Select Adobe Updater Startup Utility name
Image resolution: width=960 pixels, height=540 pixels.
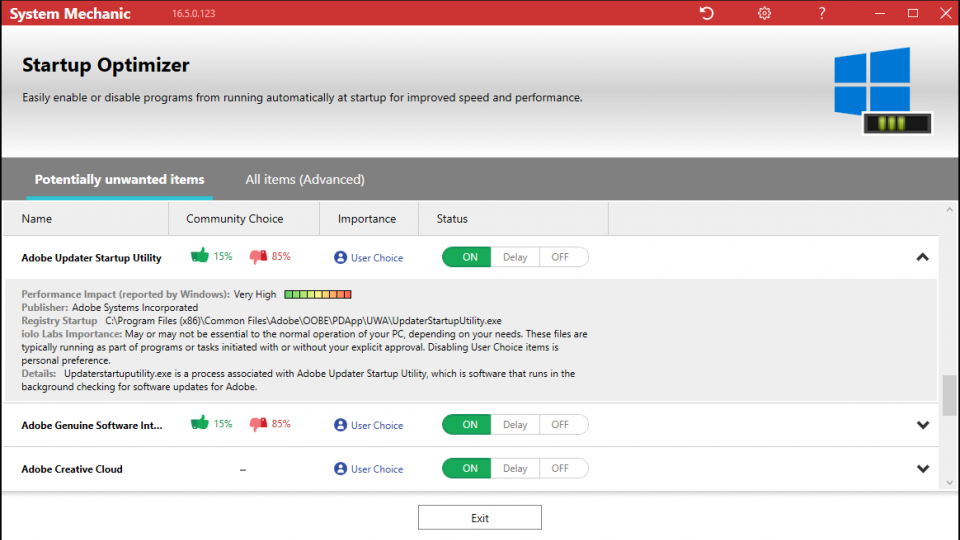coord(91,258)
